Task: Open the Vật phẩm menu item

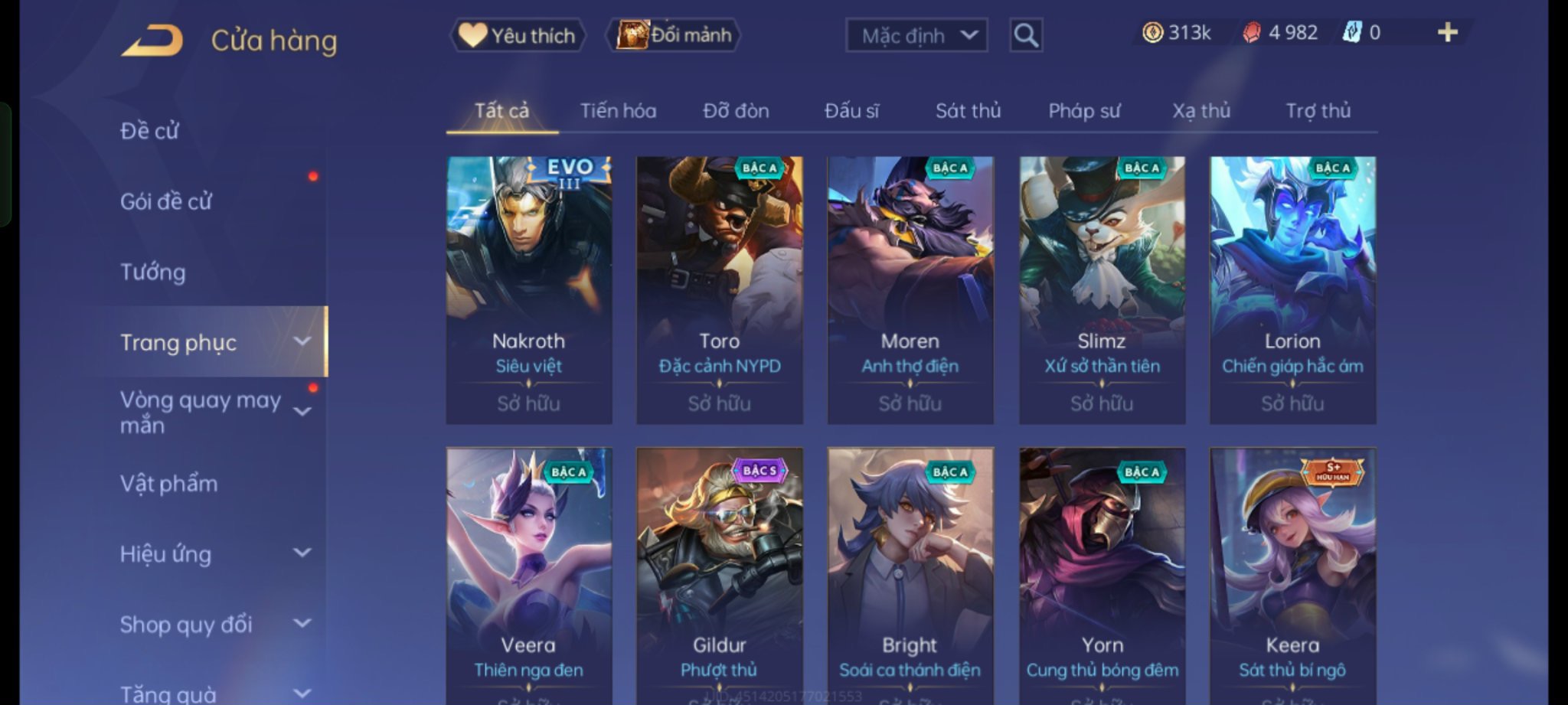Action: pos(168,483)
